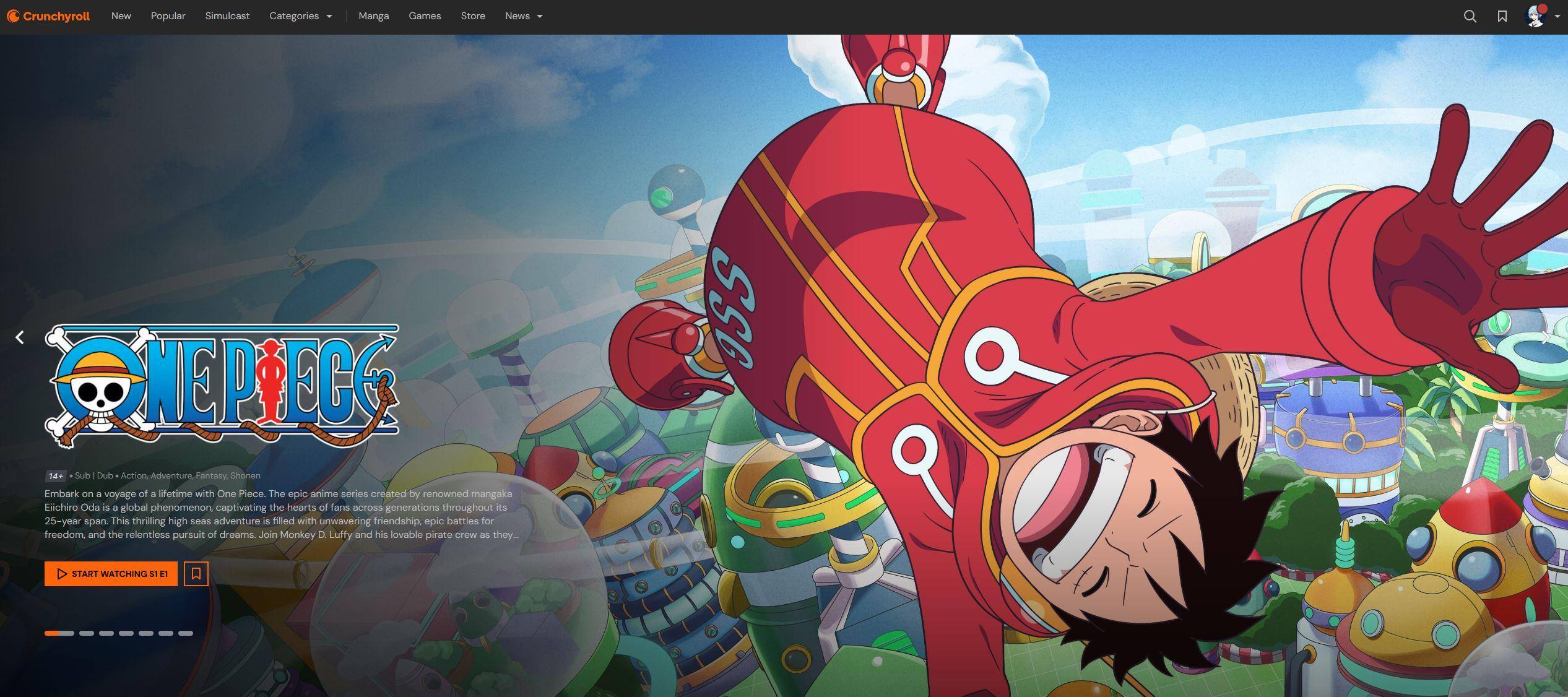The image size is (1568, 697).
Task: Jump to the last carousel indicator
Action: pos(186,633)
